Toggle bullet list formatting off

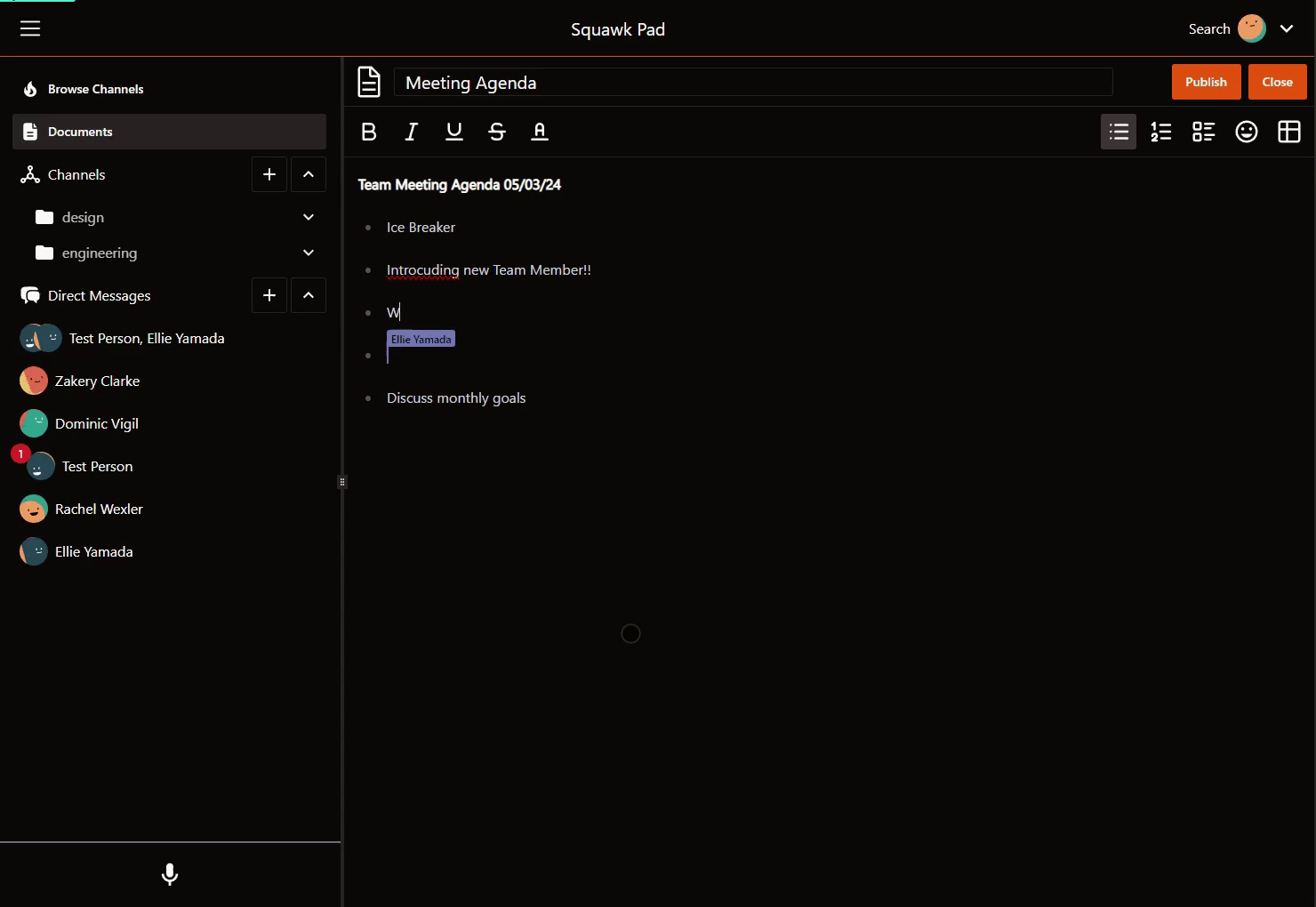click(x=1118, y=132)
